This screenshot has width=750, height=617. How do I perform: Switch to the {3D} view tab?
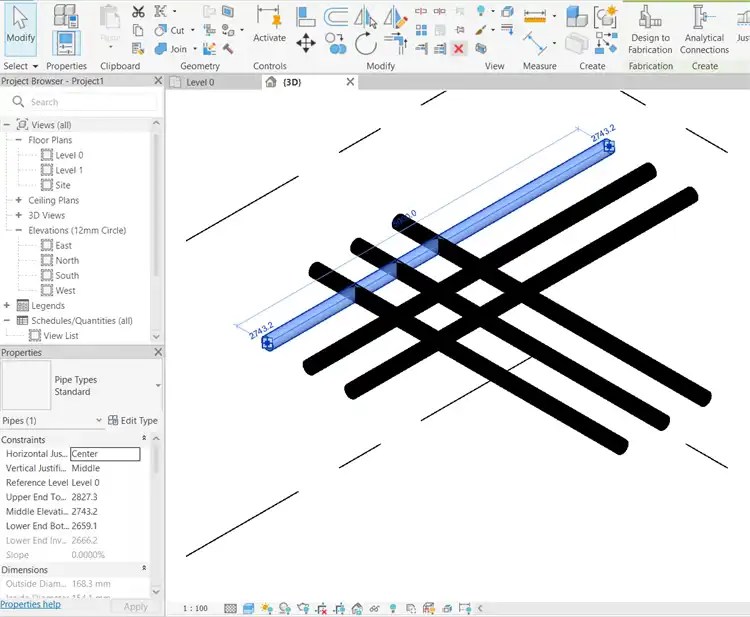[292, 82]
